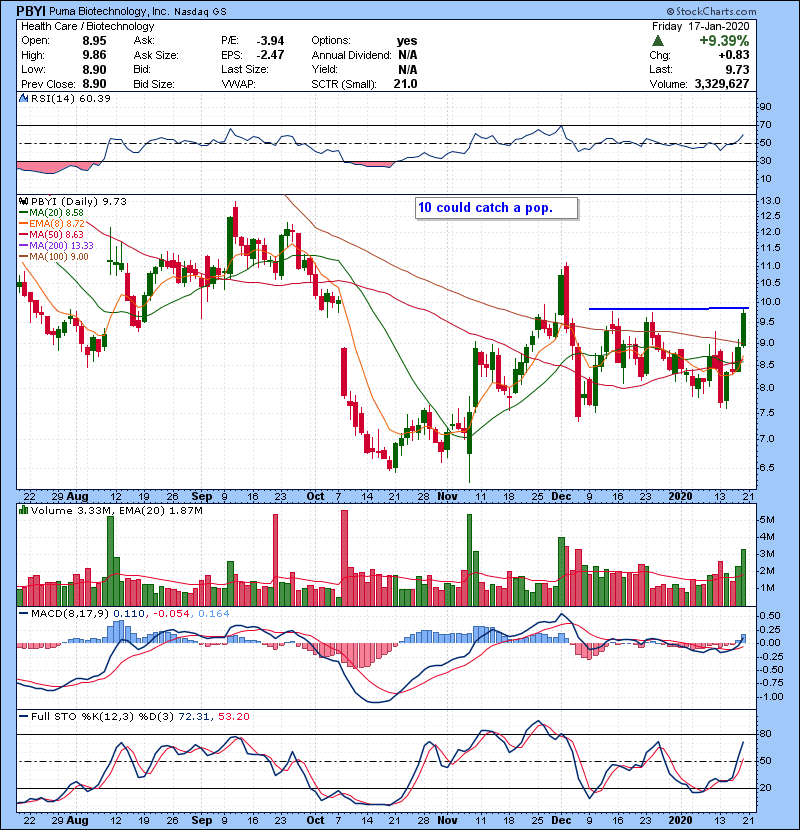Click the EPS value -2.47
800x830 pixels.
pos(271,55)
